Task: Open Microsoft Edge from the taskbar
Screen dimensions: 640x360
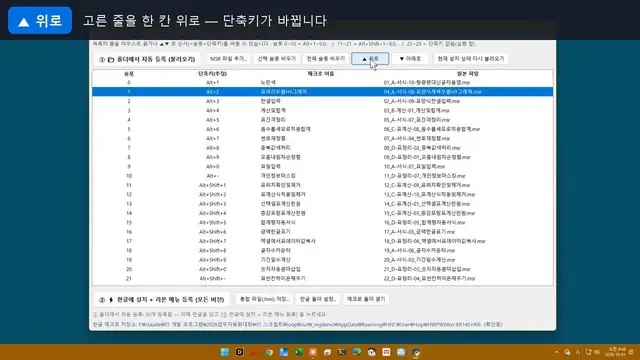Action: tap(357, 352)
